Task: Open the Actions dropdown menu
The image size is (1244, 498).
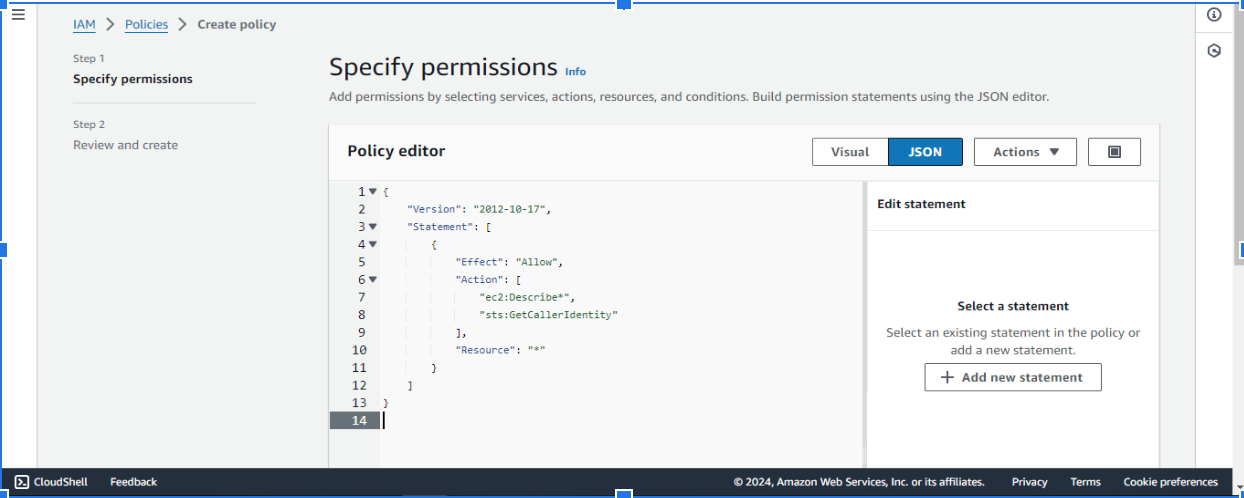Action: pos(1025,152)
